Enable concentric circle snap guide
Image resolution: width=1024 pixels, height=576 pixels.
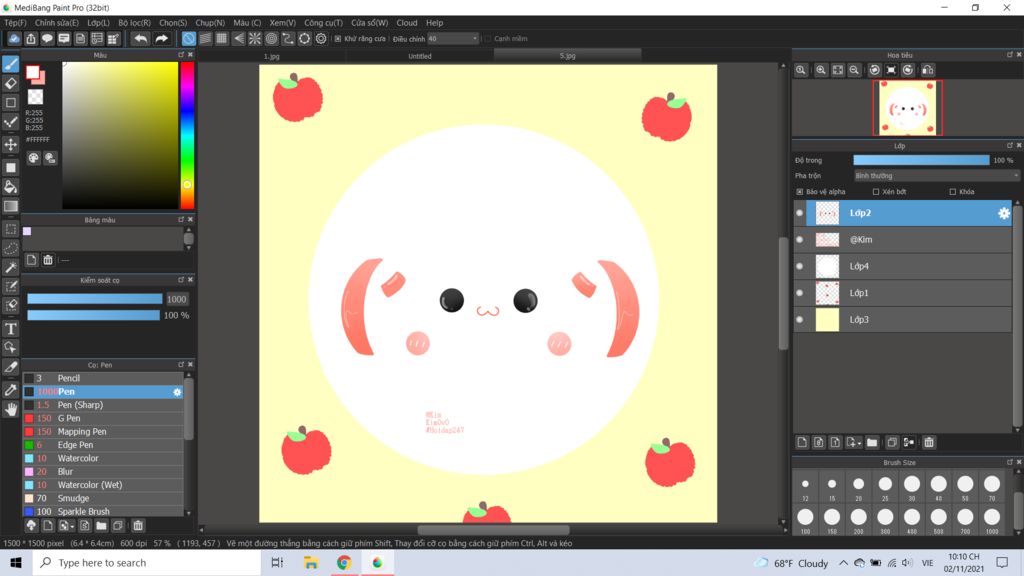tap(271, 39)
